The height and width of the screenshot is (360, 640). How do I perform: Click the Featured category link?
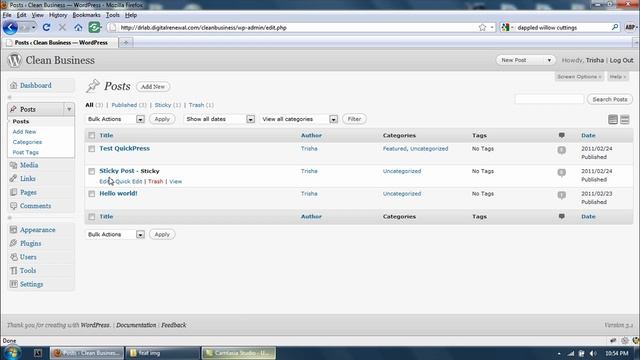click(x=394, y=149)
